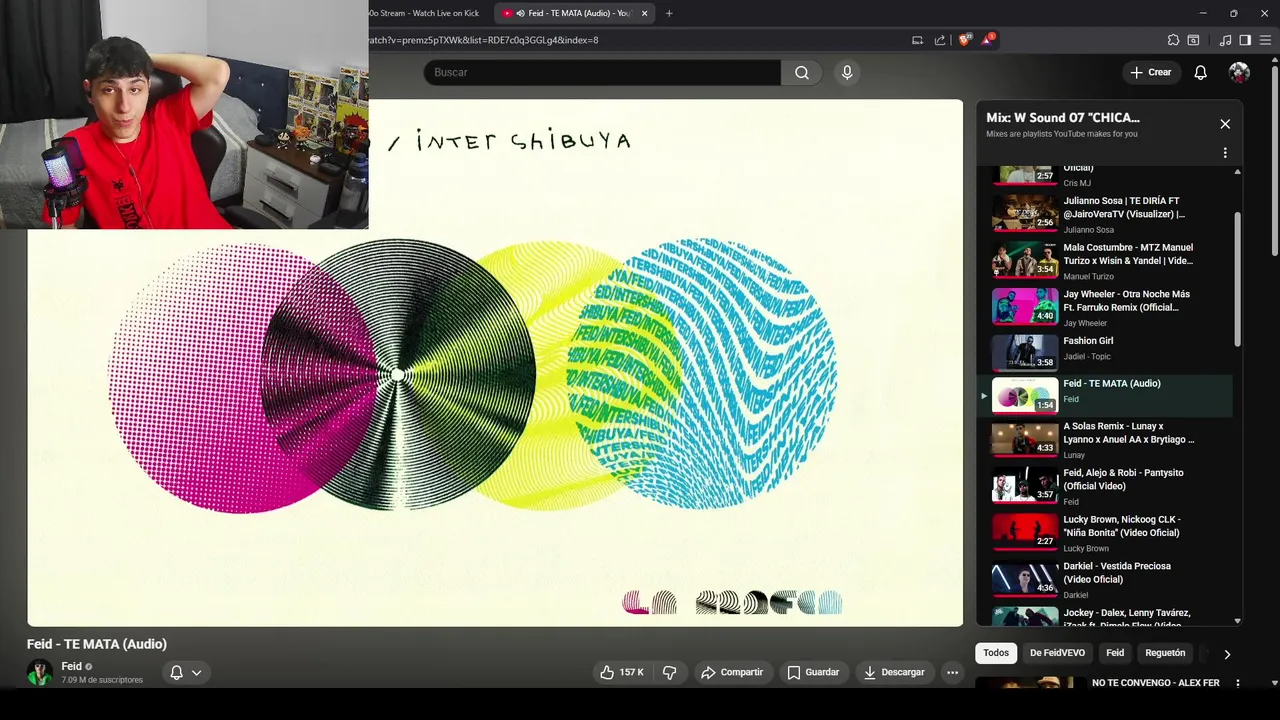
Task: Play Darkiel Vestida Preciosa video
Action: click(1104, 580)
